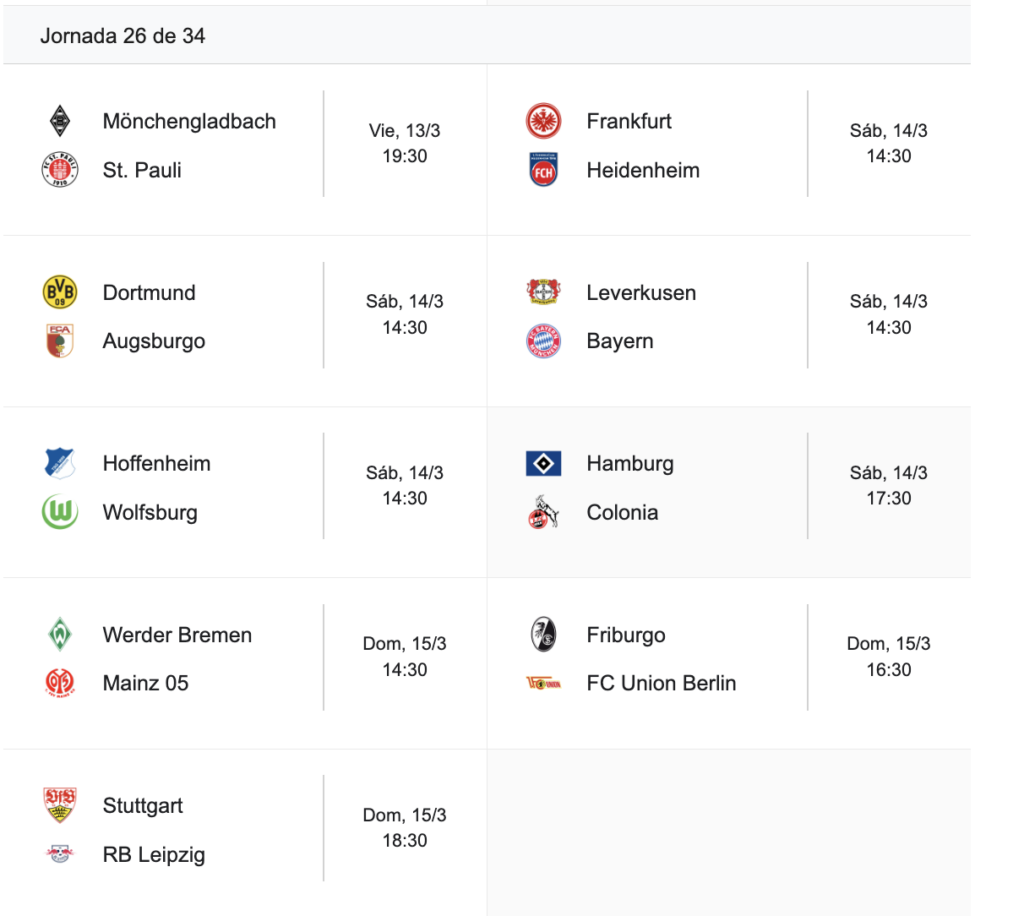
Task: Click the Mainz 05 team name
Action: (x=146, y=683)
